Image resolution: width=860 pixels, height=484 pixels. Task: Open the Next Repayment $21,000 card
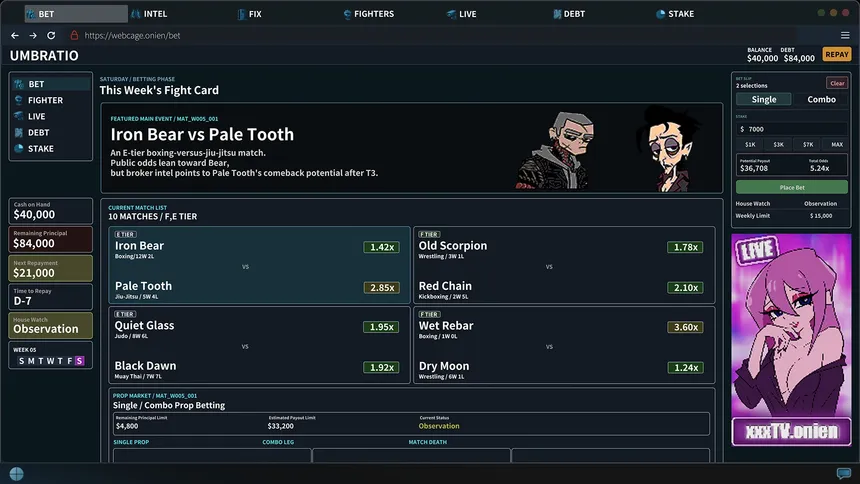50,269
